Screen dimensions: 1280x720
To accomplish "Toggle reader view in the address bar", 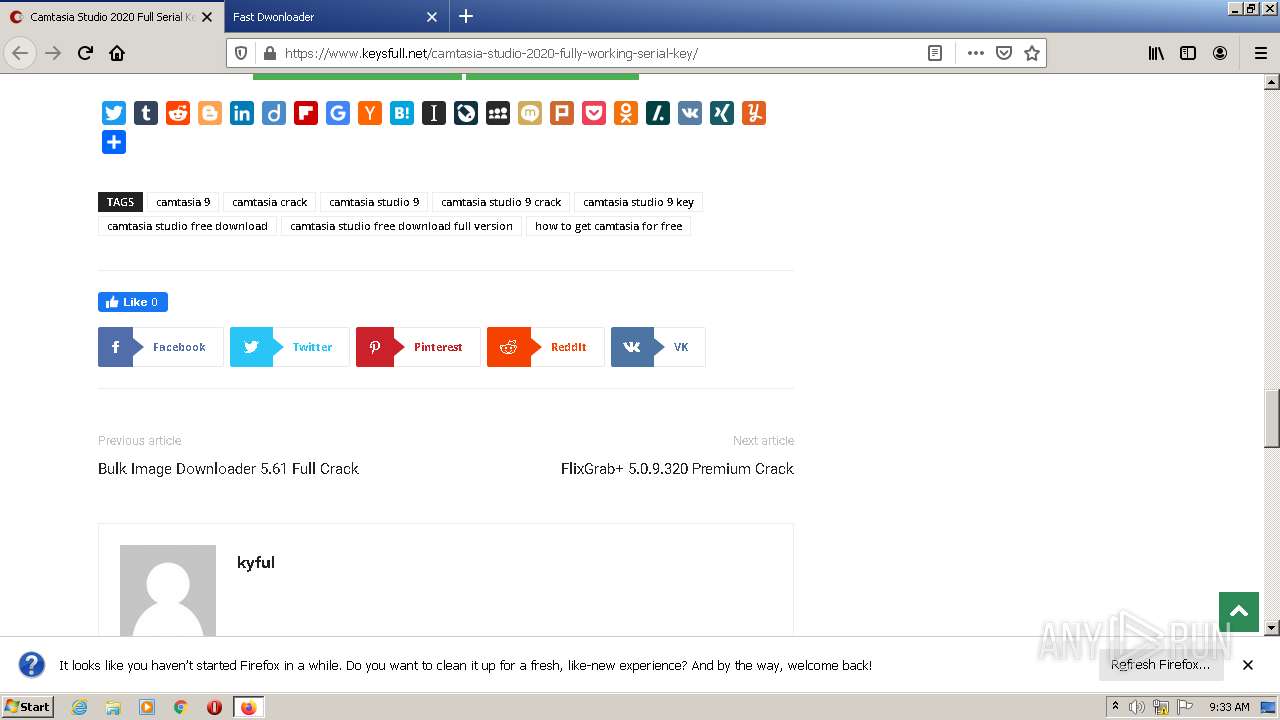I will click(935, 53).
